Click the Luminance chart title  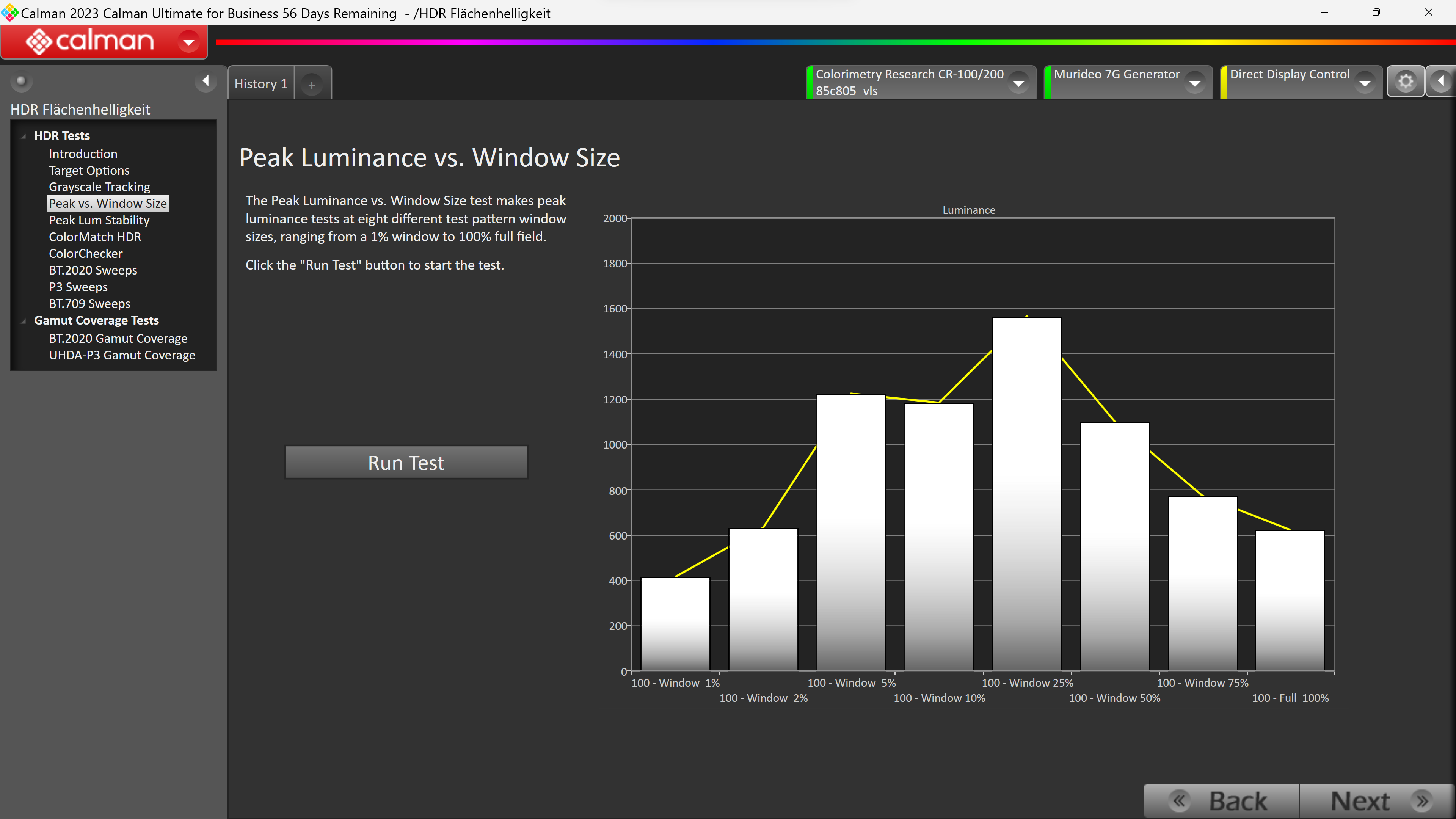(x=969, y=210)
